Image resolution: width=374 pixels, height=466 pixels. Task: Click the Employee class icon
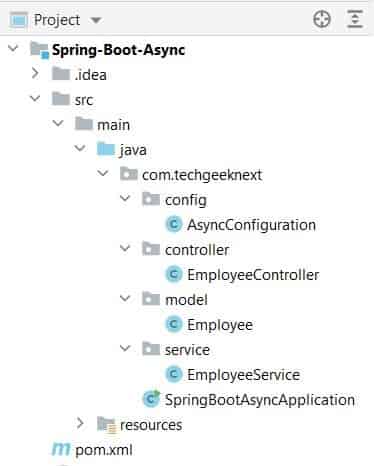[174, 324]
